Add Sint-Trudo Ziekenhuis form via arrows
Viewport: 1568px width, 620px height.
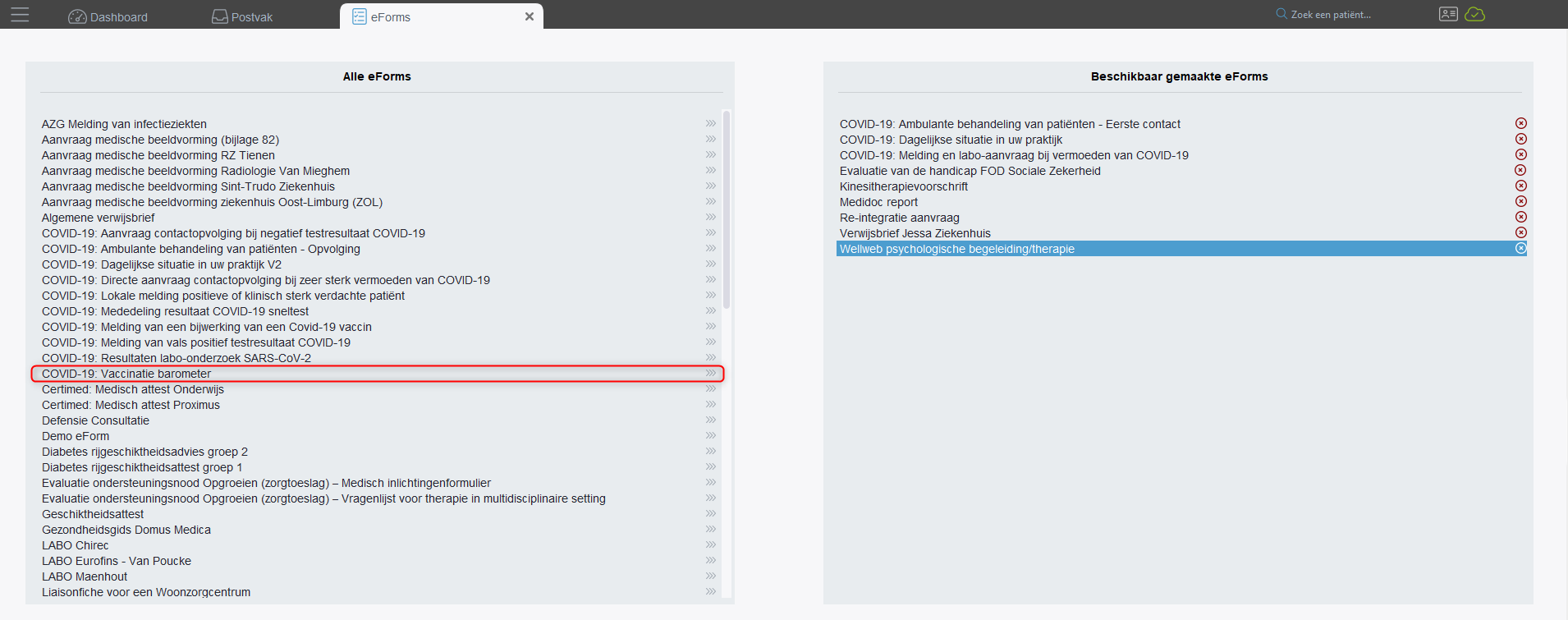pyautogui.click(x=711, y=186)
